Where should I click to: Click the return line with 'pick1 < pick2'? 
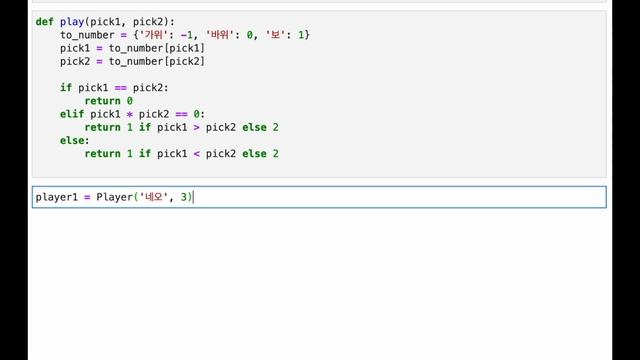(x=182, y=153)
